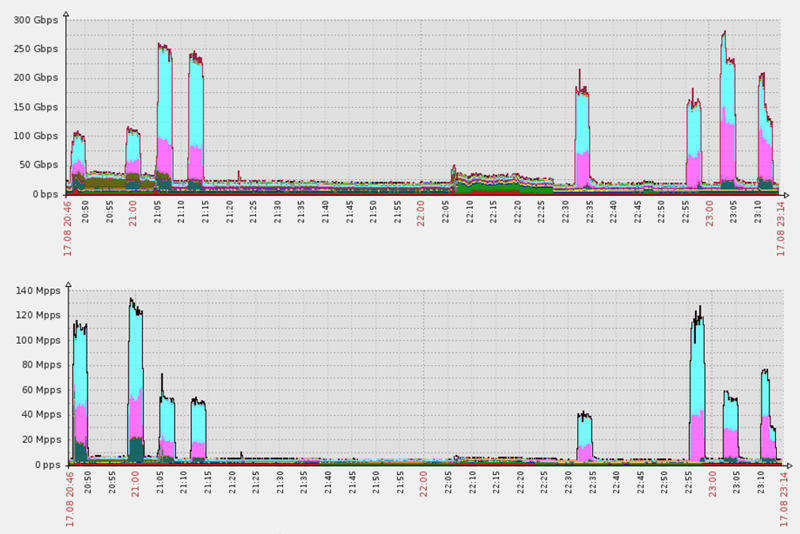
Task: Click the 120 Mpps axis label
Action: (x=38, y=315)
